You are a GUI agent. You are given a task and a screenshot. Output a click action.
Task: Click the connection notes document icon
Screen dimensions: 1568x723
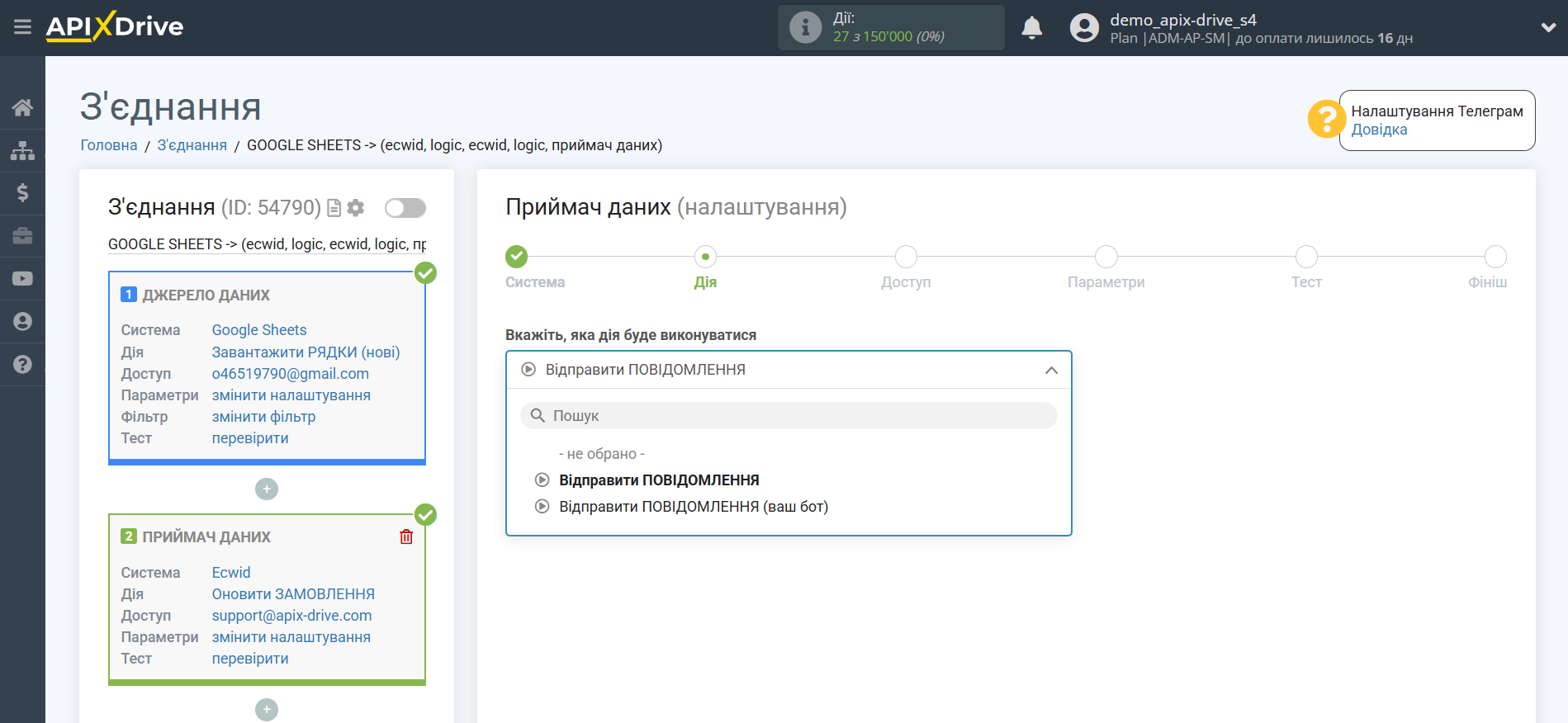[x=334, y=208]
